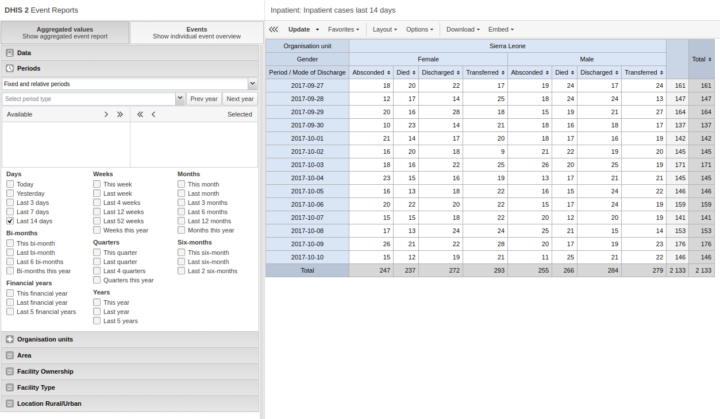Tick the This year checkbox
Viewport: 720px width, 419px height.
point(97,302)
